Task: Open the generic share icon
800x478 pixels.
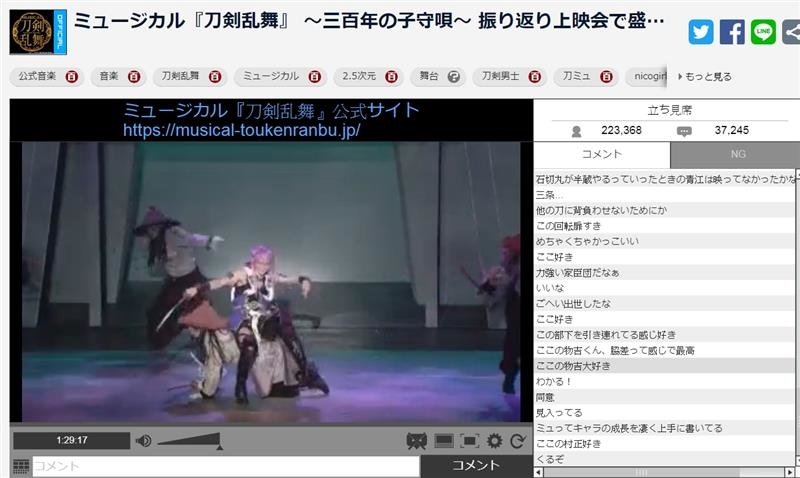Action: tap(791, 32)
